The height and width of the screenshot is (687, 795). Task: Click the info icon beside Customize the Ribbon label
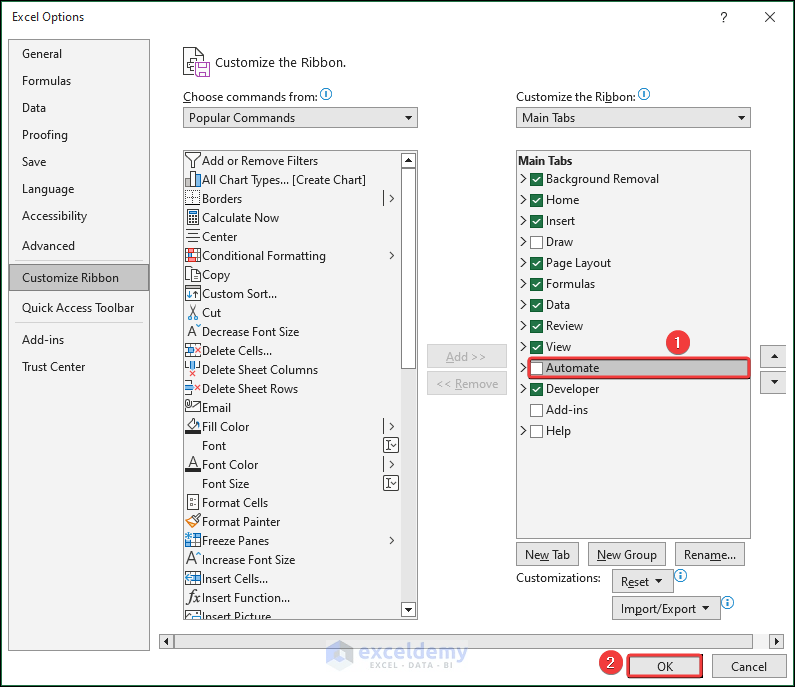coord(644,94)
